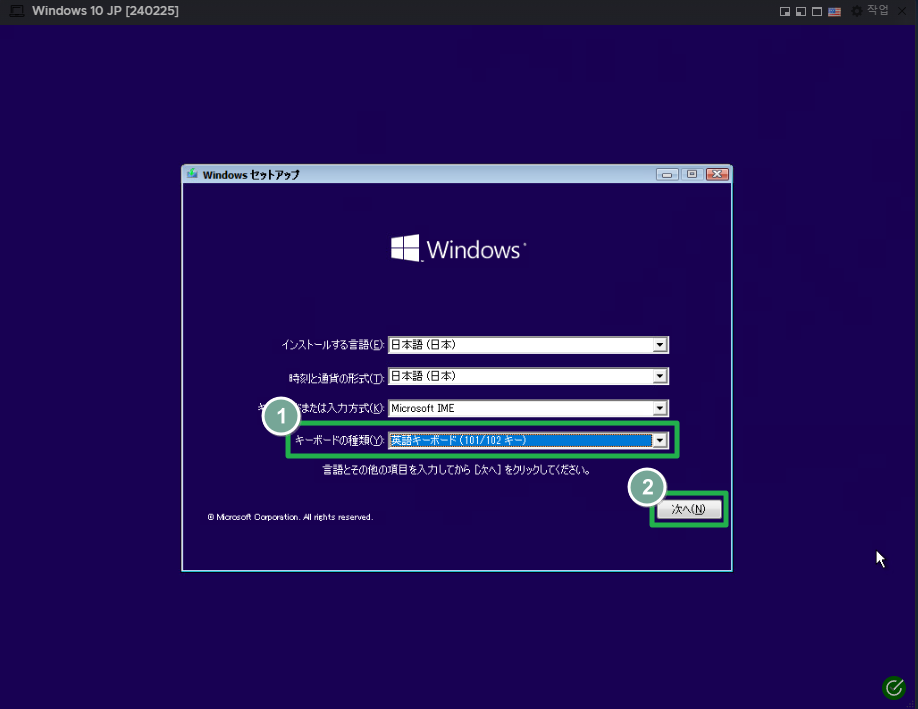Click the full window console view icon
Viewport: 918px width, 709px height.
click(817, 11)
